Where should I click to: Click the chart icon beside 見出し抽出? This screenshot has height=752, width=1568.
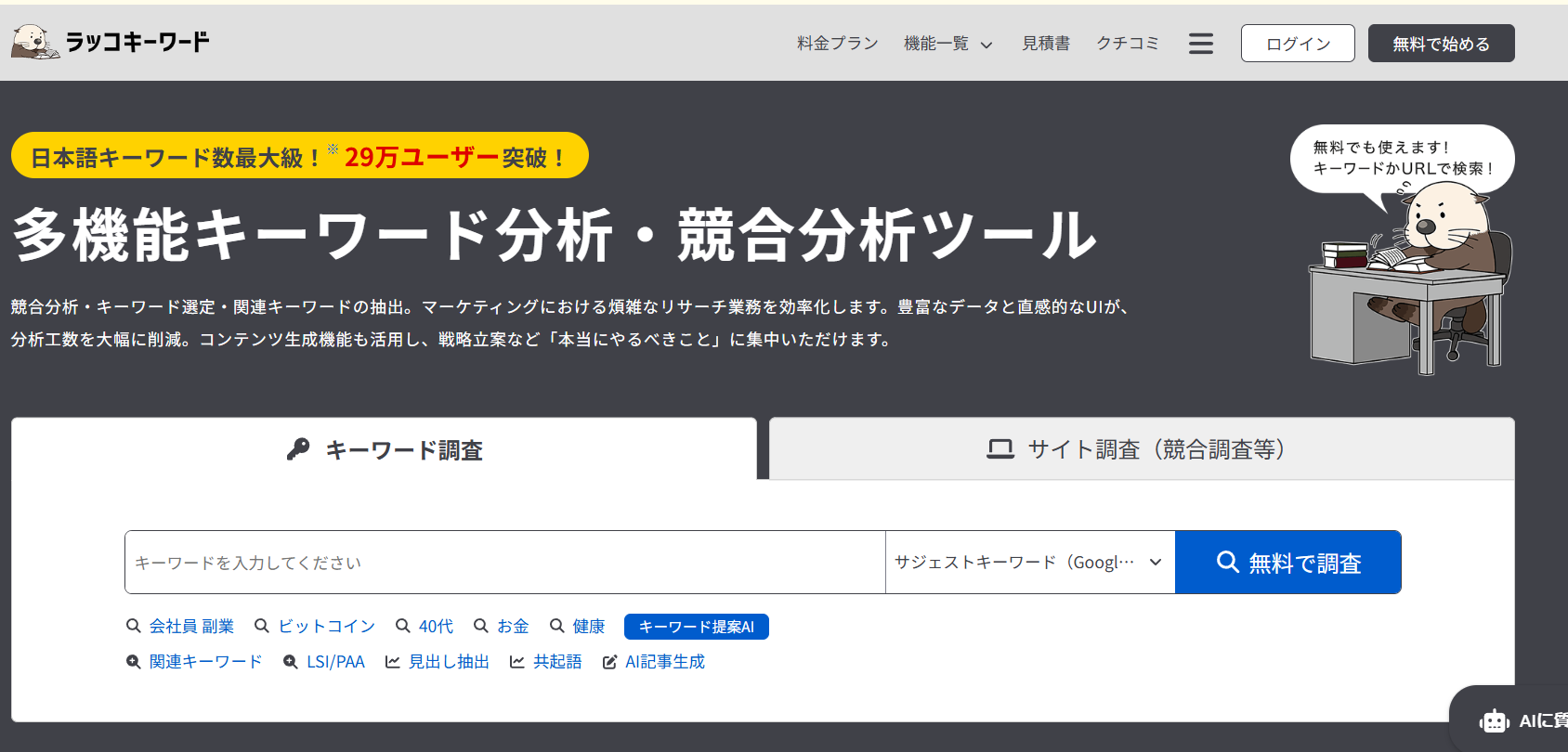pyautogui.click(x=393, y=662)
